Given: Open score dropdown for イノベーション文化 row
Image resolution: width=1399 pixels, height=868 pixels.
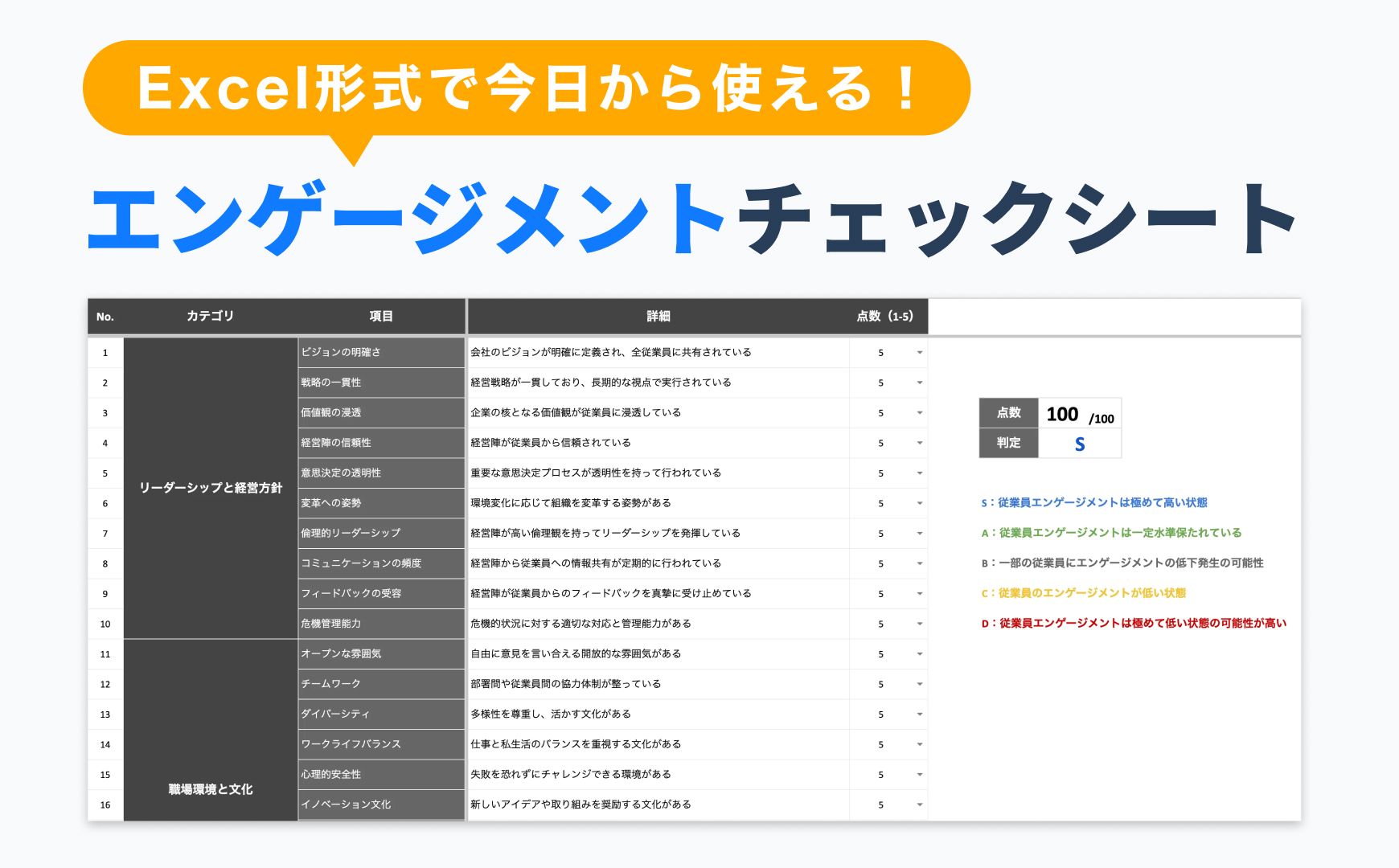Looking at the screenshot, I should pyautogui.click(x=919, y=805).
